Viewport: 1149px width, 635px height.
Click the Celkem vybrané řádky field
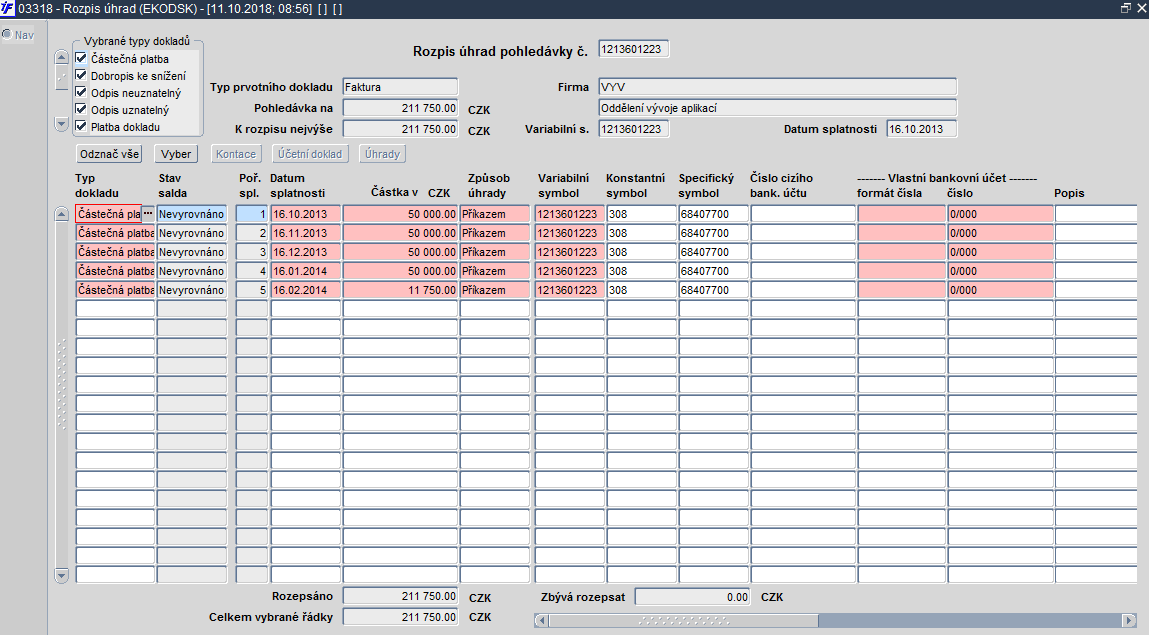(x=400, y=617)
